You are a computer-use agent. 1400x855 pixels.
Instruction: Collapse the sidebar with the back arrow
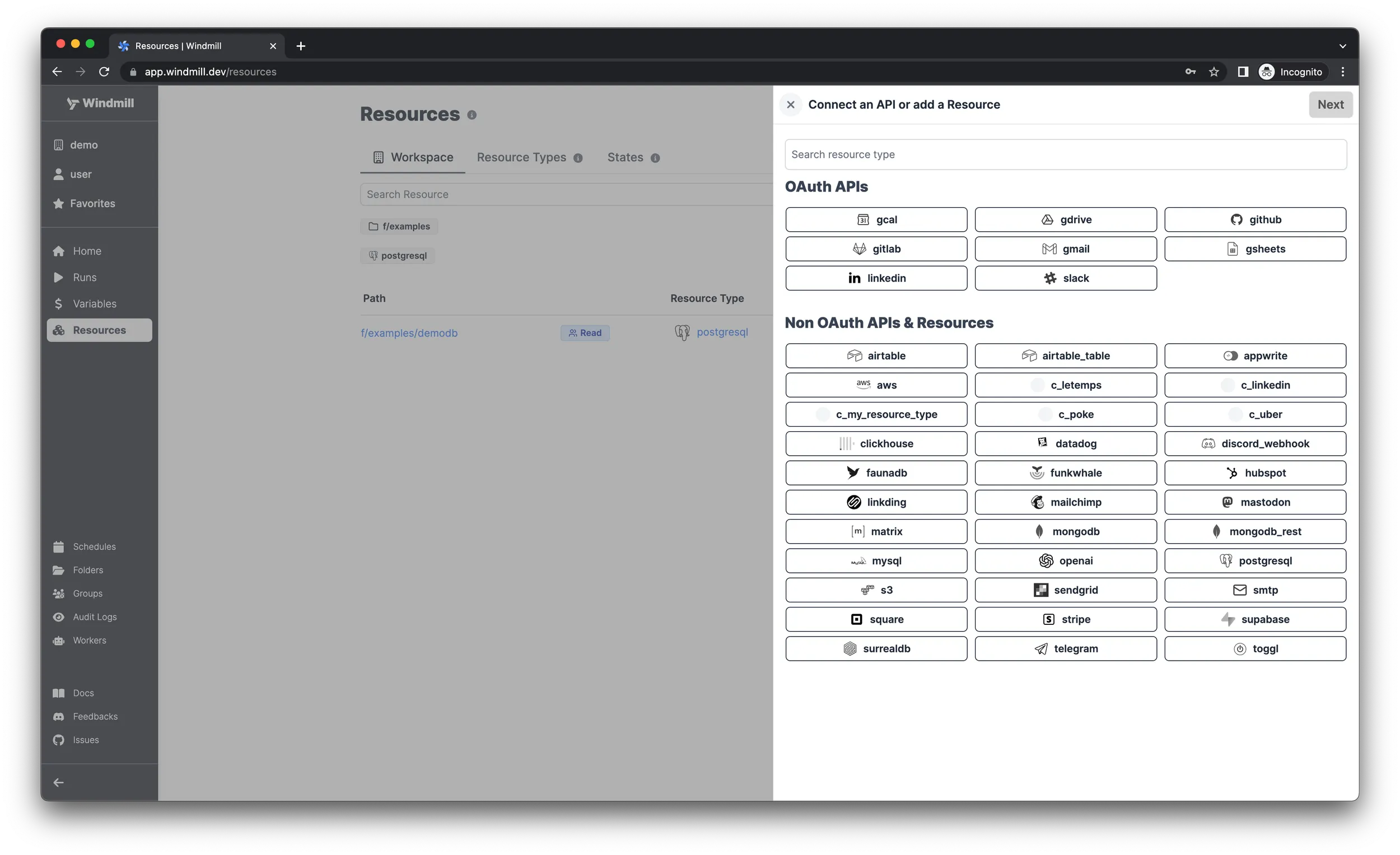(x=59, y=782)
